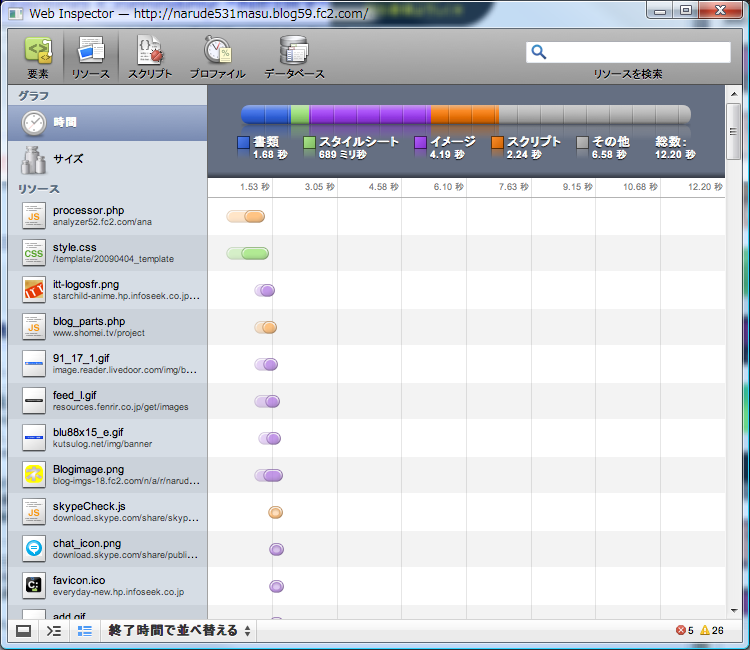
Task: Open the スクリプト (Scripts) panel
Action: click(150, 56)
